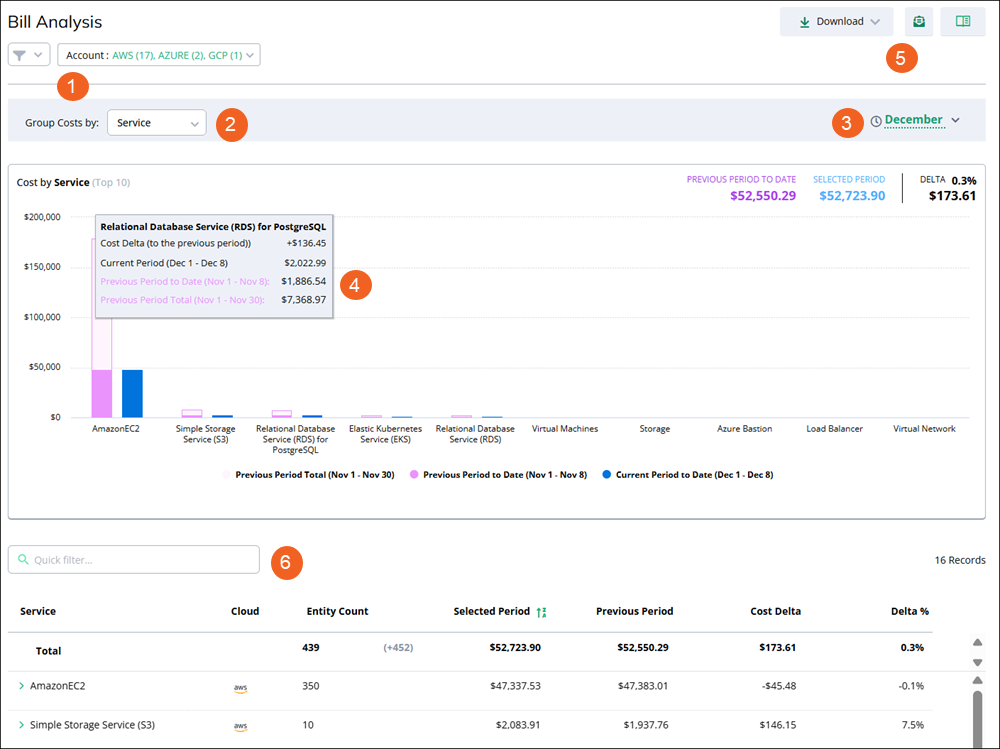Screen dimensions: 1000x749
Task: Click the AWS logo in S3 row
Action: pyautogui.click(x=241, y=725)
